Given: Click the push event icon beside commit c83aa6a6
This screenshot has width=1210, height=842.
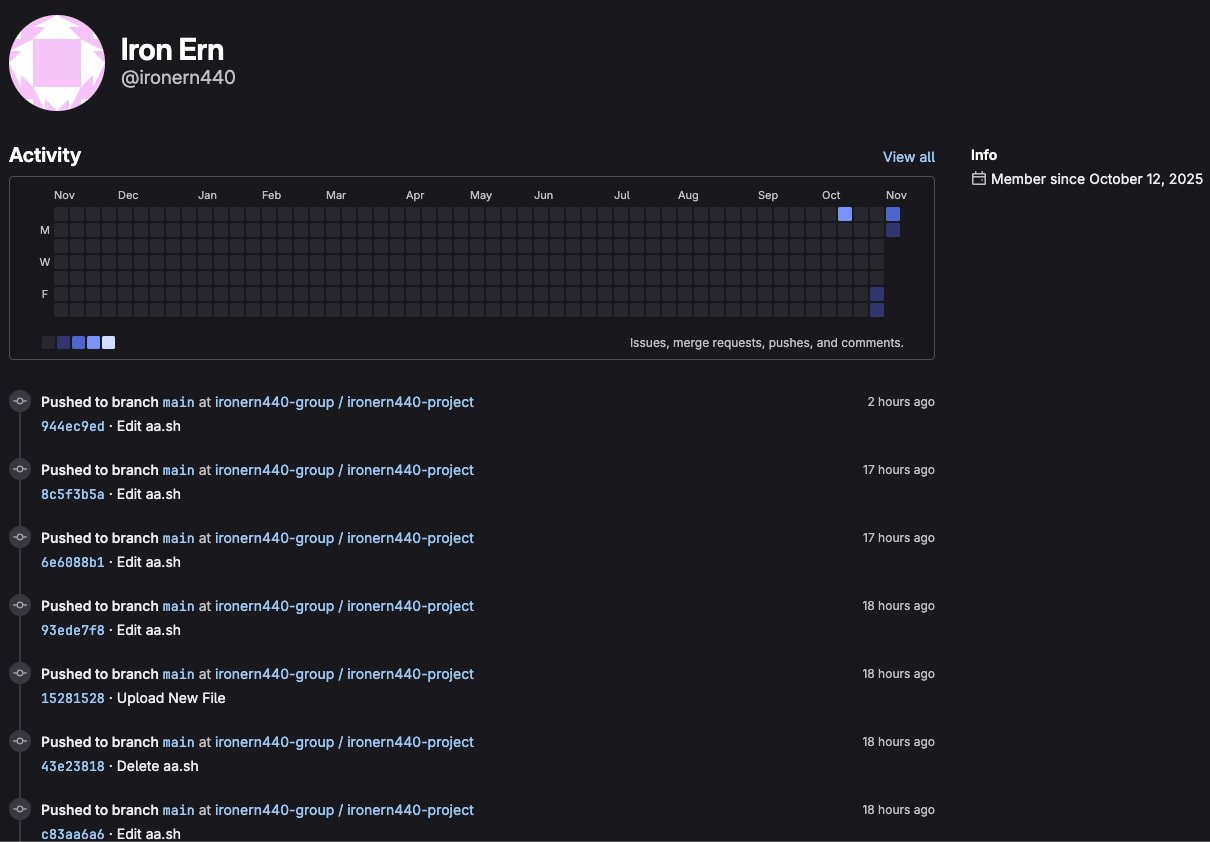Looking at the screenshot, I should click(x=20, y=808).
